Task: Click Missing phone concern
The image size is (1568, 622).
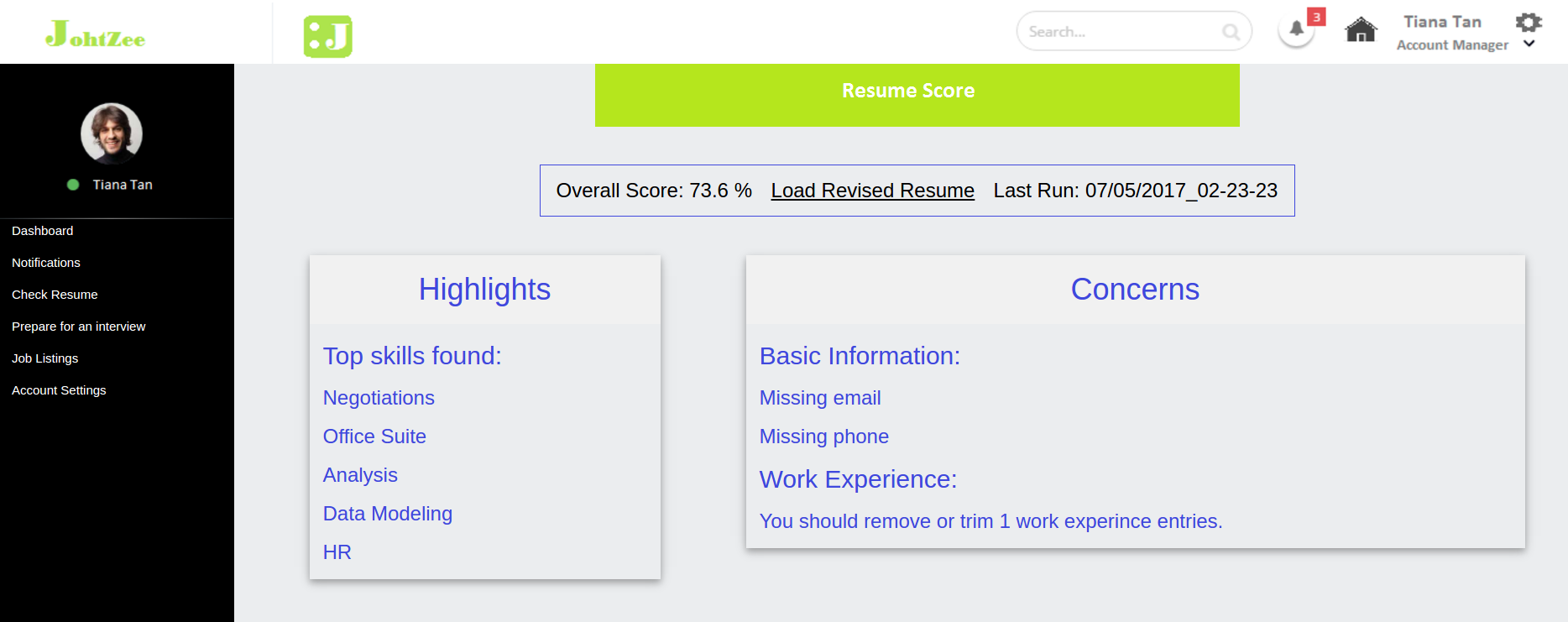Action: (x=824, y=436)
